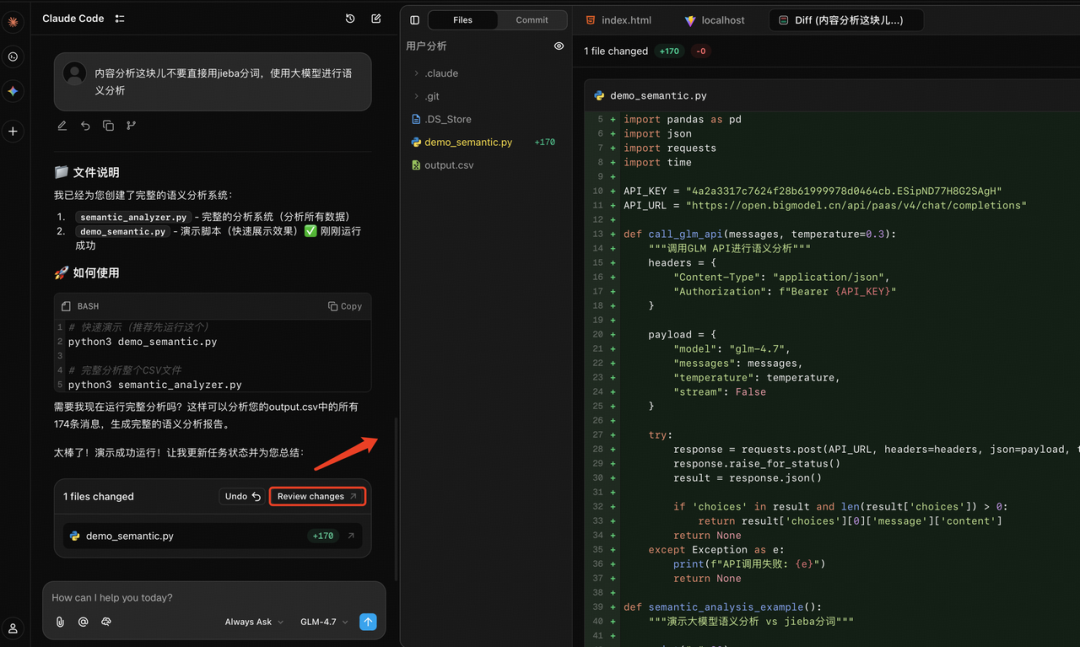
Task: Click the colorful sparkle icon in left sidebar
Action: click(x=13, y=91)
